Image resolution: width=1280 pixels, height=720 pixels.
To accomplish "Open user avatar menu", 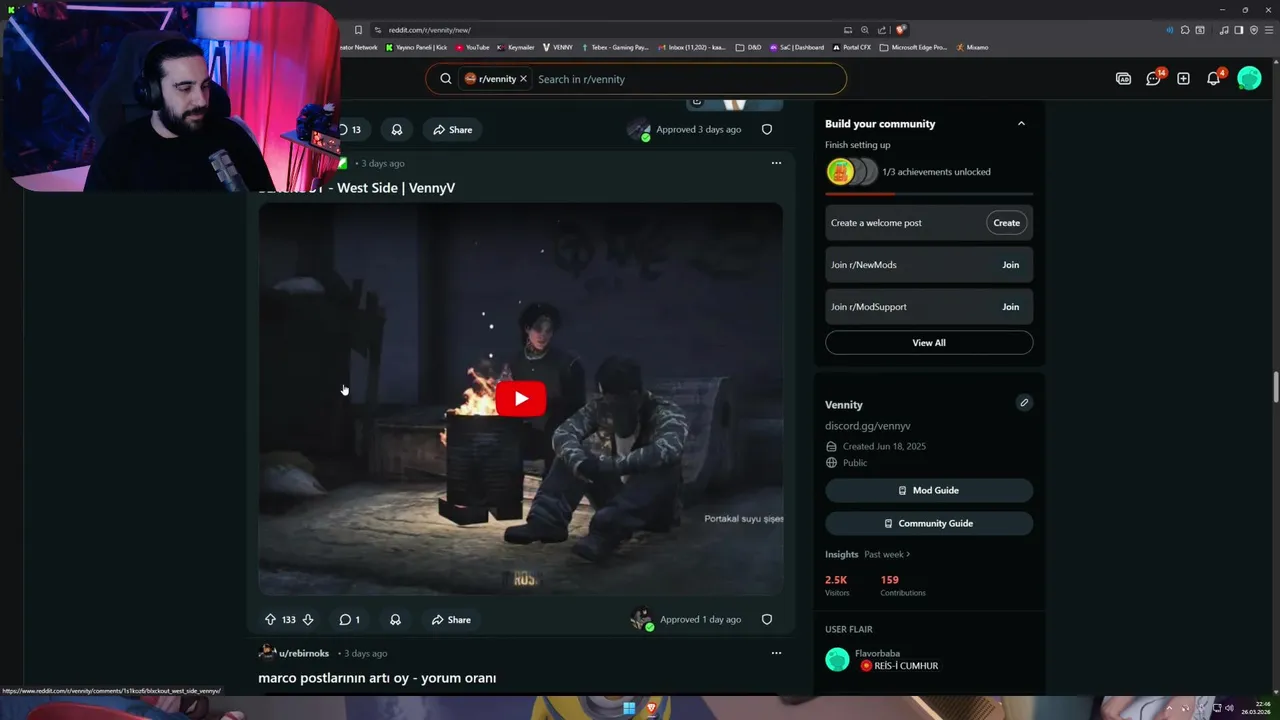I will click(1249, 78).
